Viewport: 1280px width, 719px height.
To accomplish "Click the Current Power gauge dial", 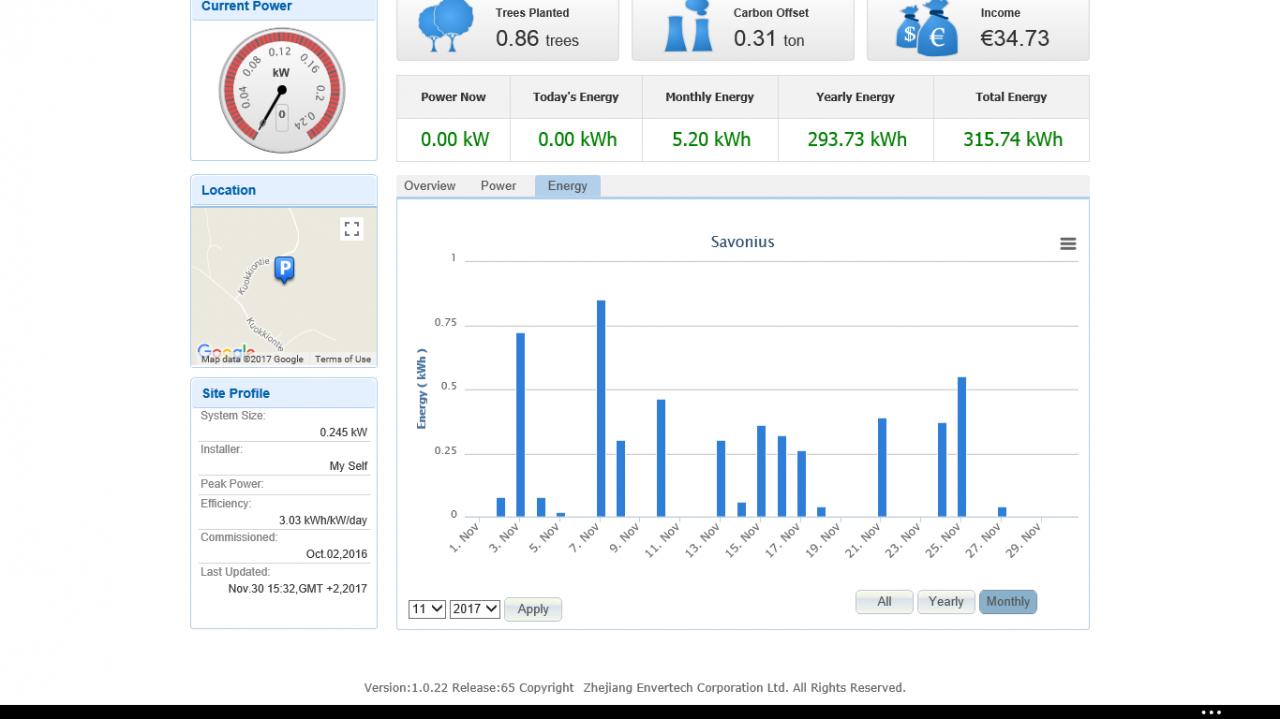I will tap(282, 91).
